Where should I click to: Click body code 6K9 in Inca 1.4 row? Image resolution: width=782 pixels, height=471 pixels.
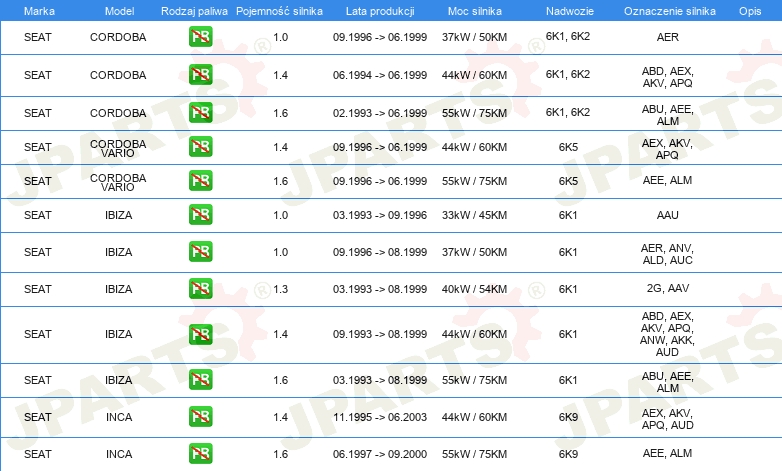568,417
